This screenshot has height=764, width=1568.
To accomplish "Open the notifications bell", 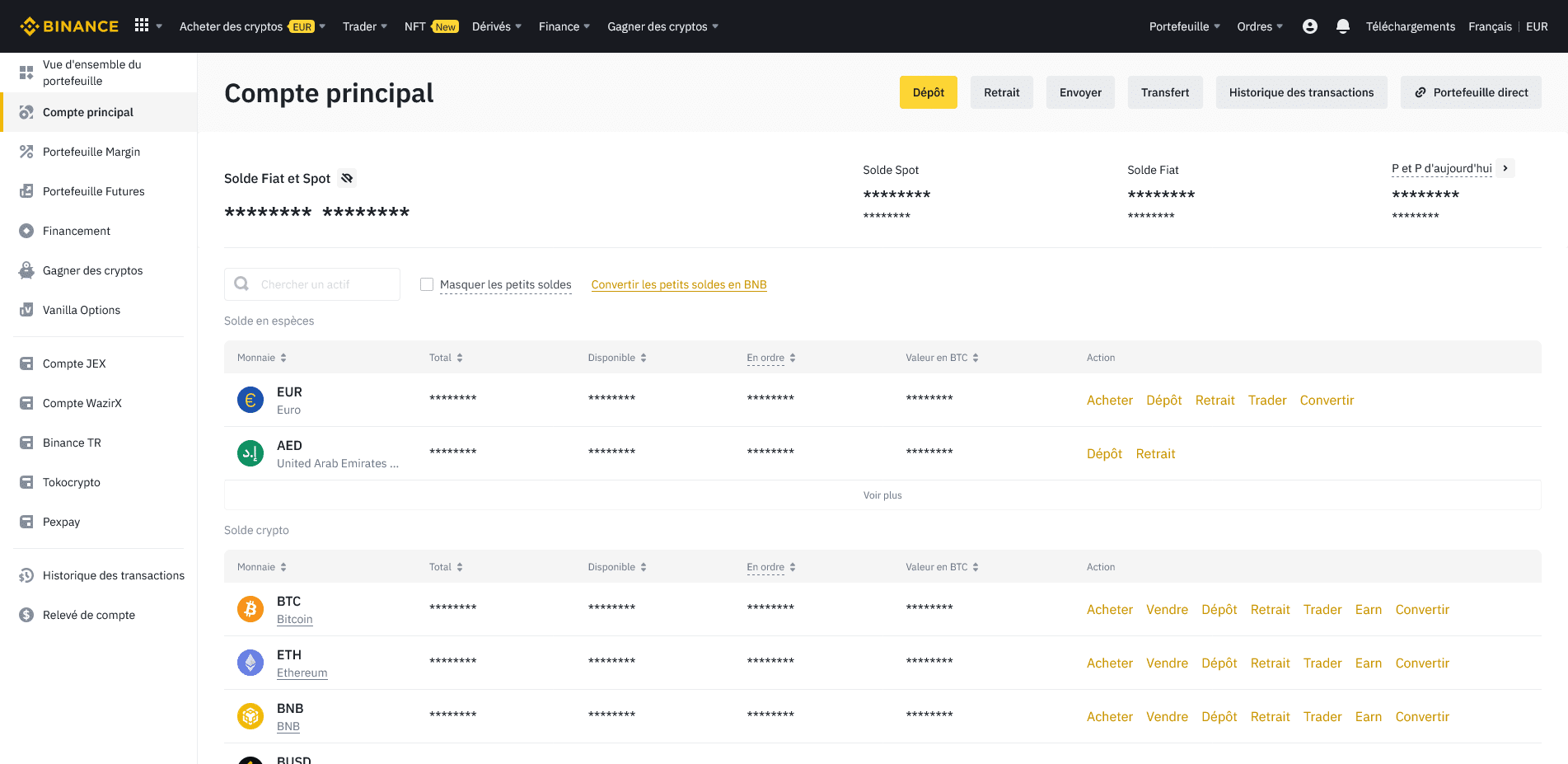I will (x=1343, y=26).
